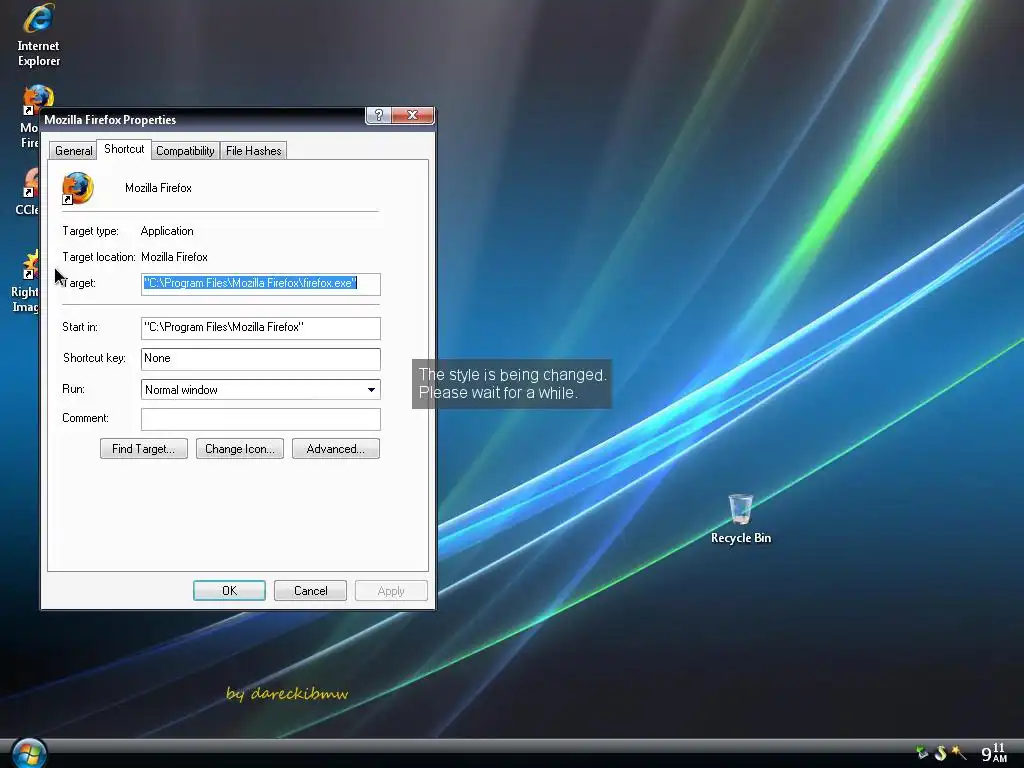Click the empty Comment field
This screenshot has width=1024, height=768.
261,419
